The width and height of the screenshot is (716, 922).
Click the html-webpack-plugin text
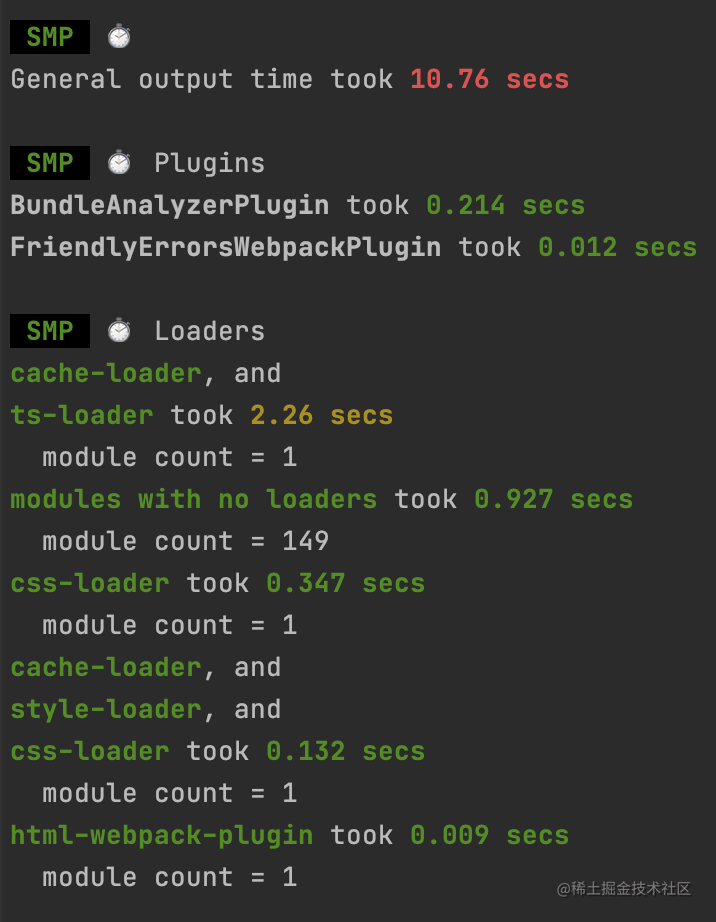tap(162, 836)
